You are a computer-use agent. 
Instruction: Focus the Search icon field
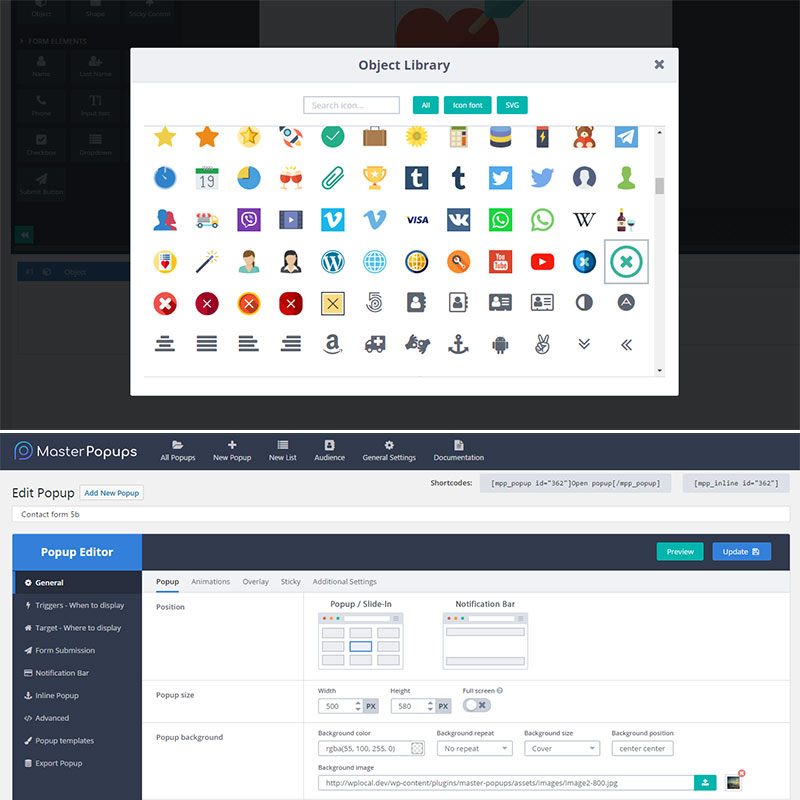click(352, 105)
